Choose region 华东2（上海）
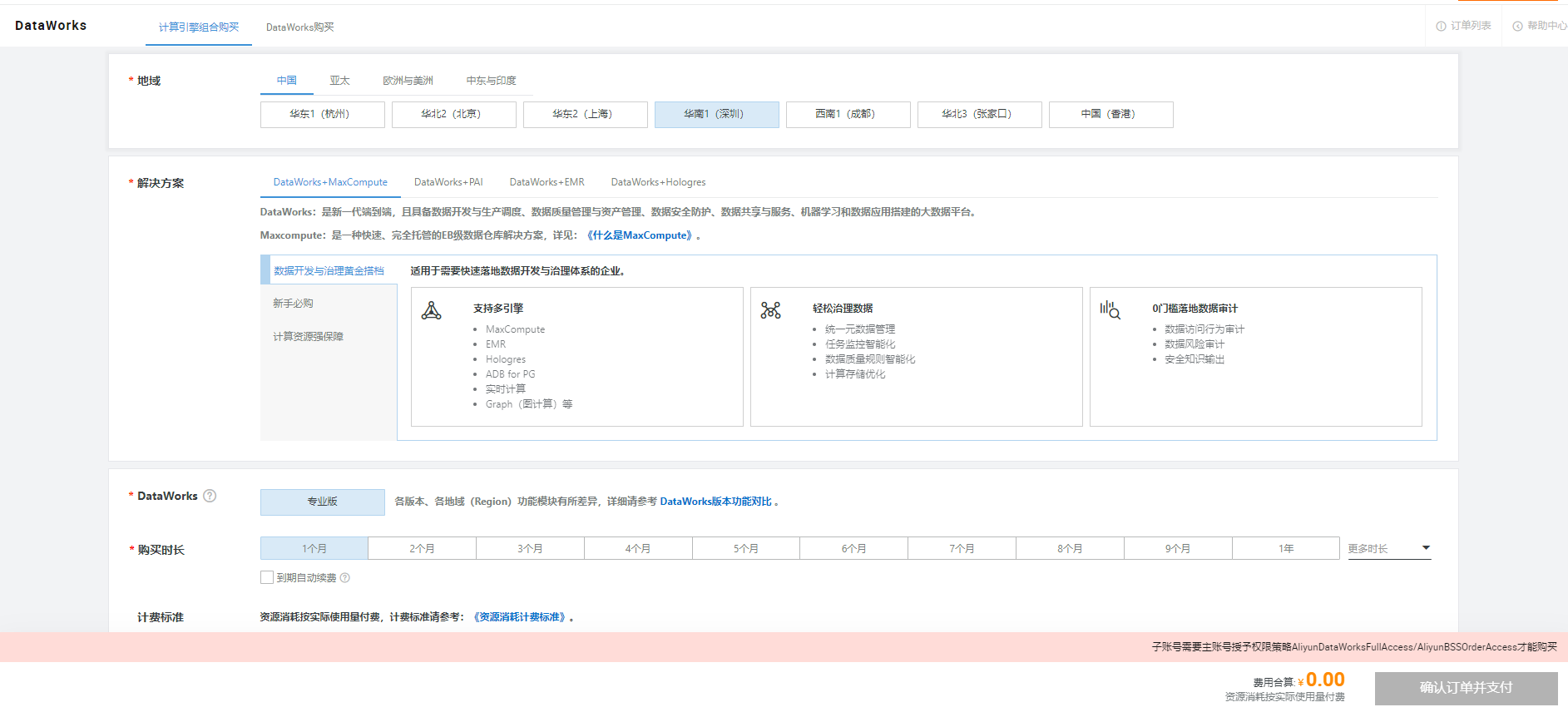Image resolution: width=1568 pixels, height=712 pixels. (x=586, y=115)
